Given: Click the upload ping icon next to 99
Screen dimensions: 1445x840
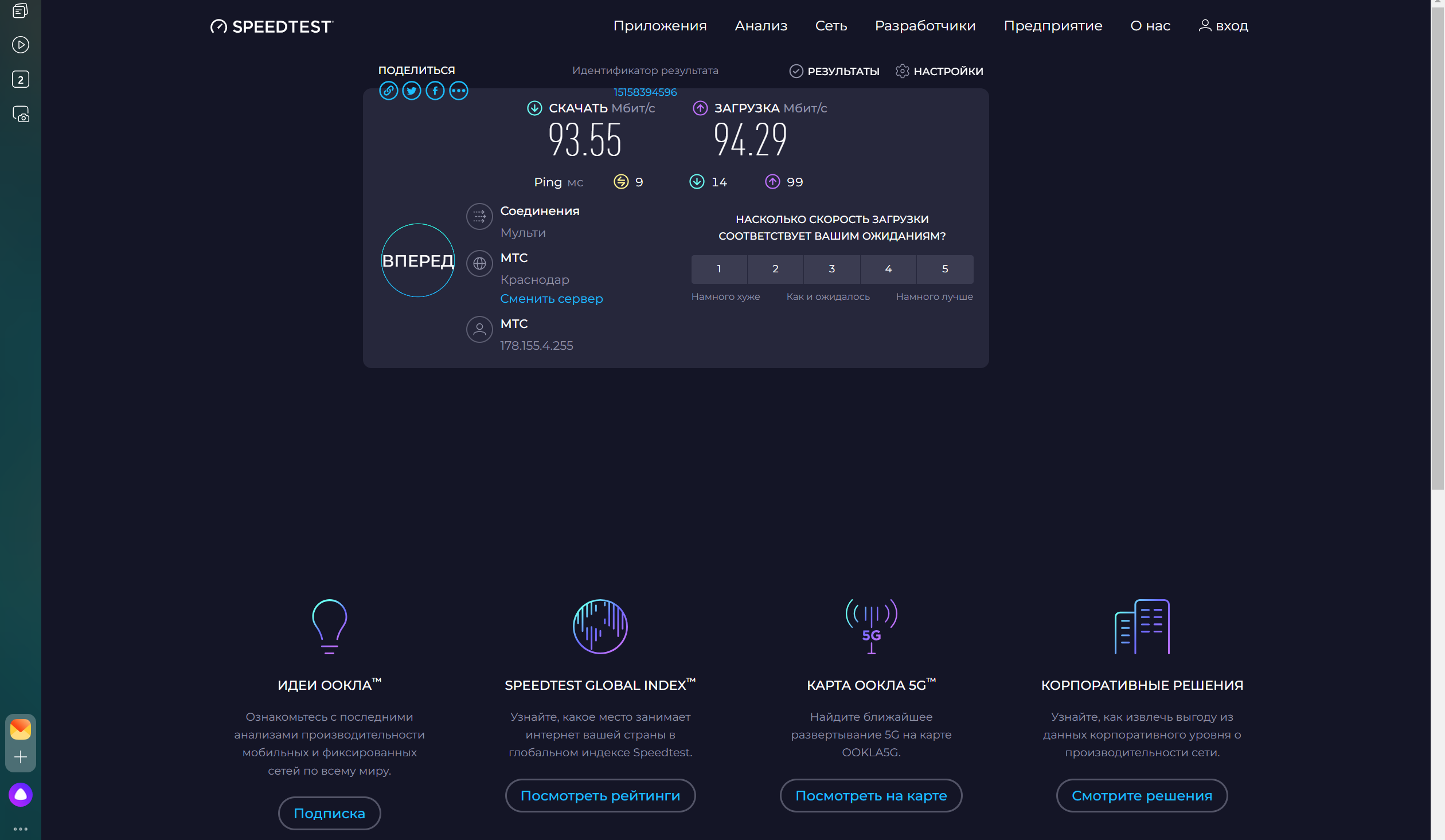Looking at the screenshot, I should pos(772,182).
